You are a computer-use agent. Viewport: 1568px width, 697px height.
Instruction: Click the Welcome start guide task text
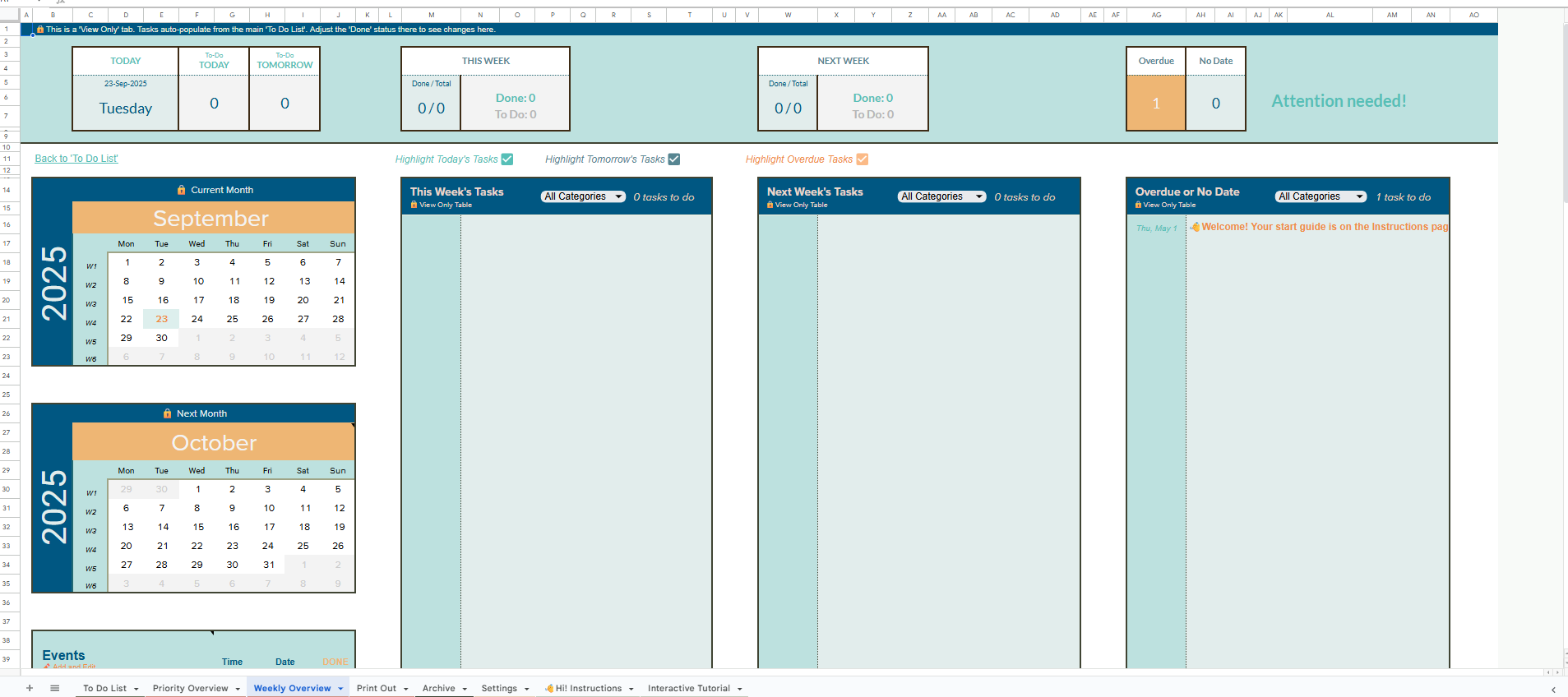(x=1324, y=227)
